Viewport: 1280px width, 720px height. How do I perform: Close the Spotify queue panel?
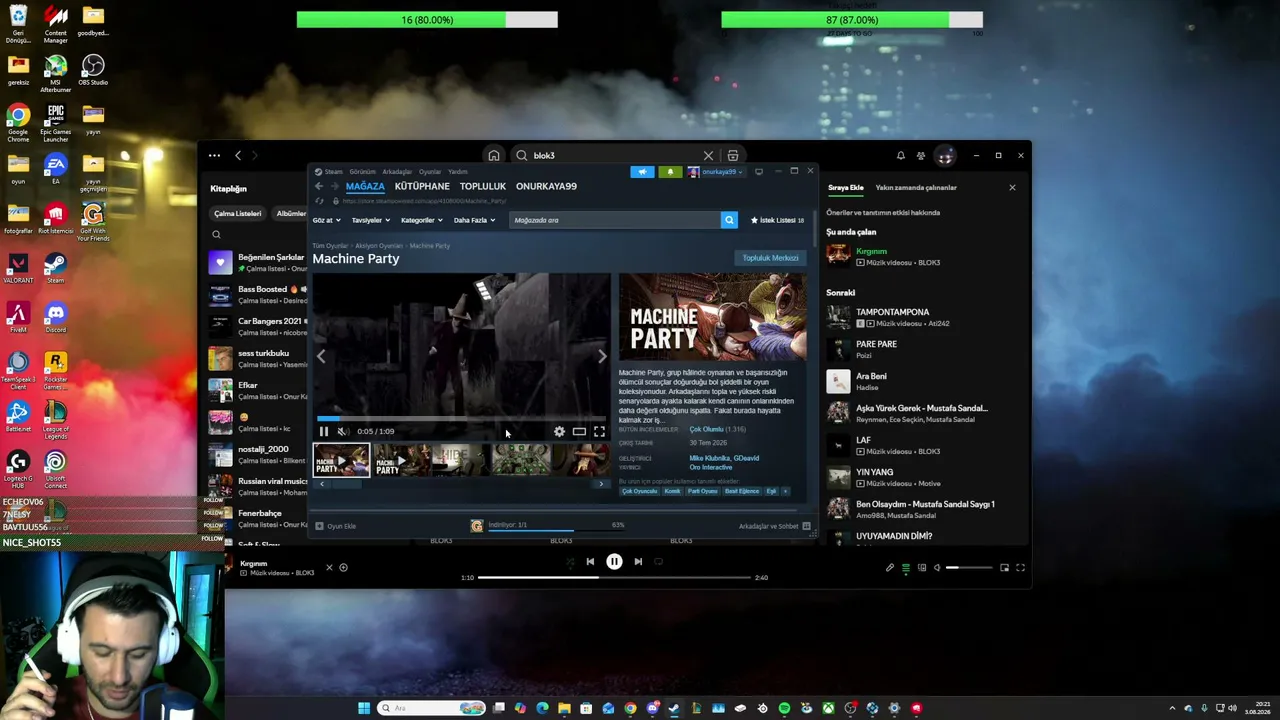coord(1012,188)
